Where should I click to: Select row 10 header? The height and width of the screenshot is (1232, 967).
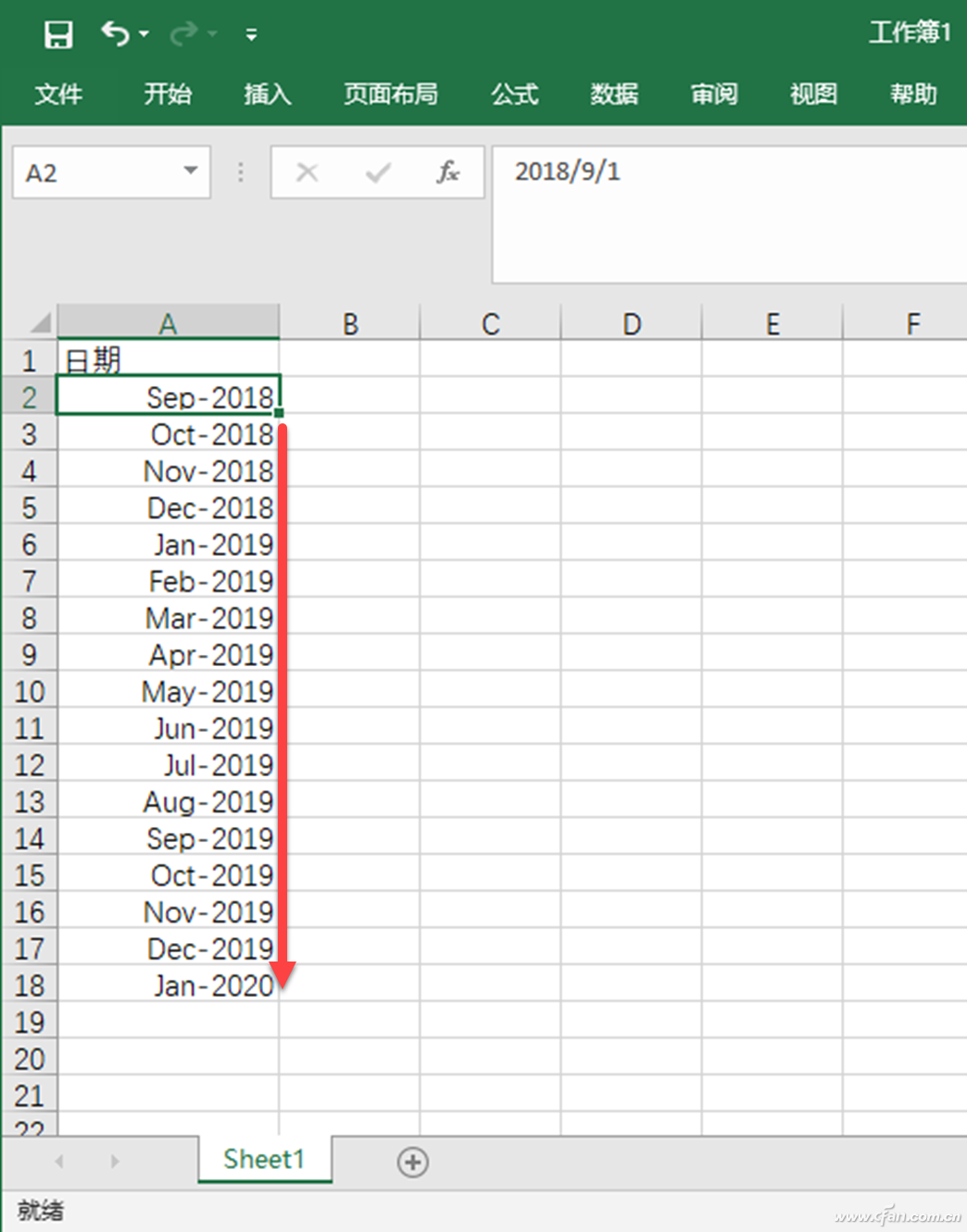29,691
